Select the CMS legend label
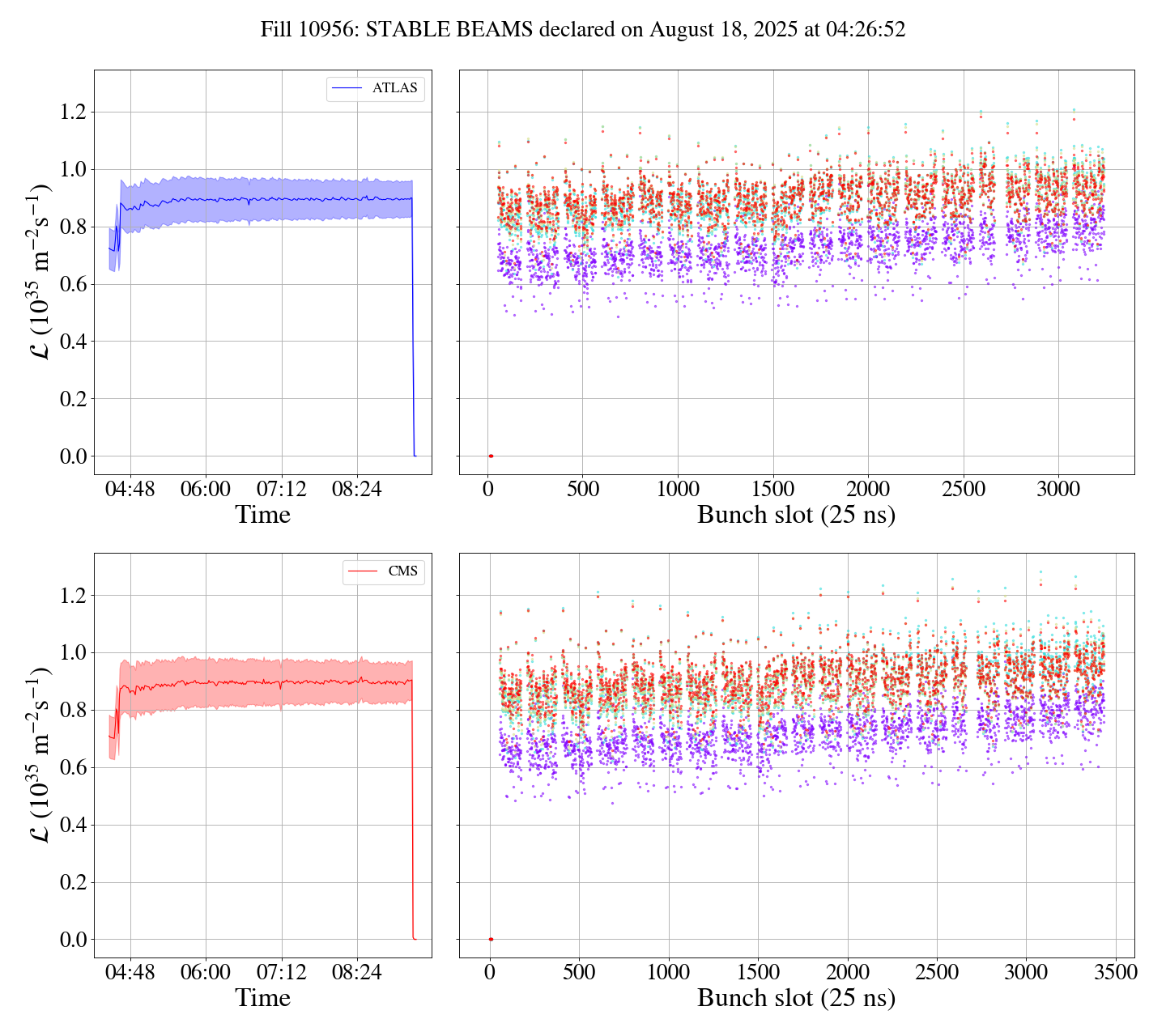 [x=402, y=571]
